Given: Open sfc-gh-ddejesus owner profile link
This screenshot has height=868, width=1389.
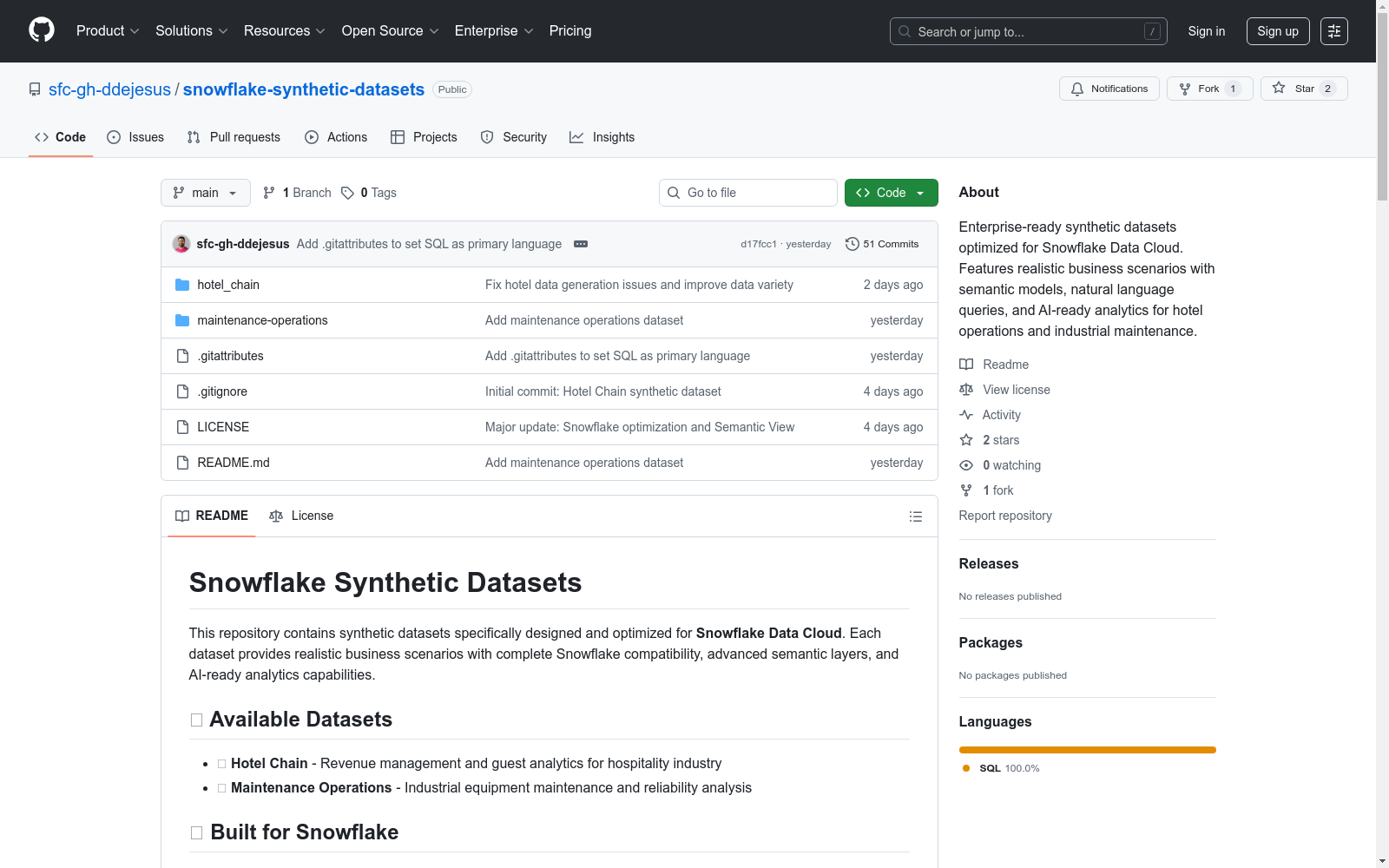Looking at the screenshot, I should pyautogui.click(x=109, y=89).
